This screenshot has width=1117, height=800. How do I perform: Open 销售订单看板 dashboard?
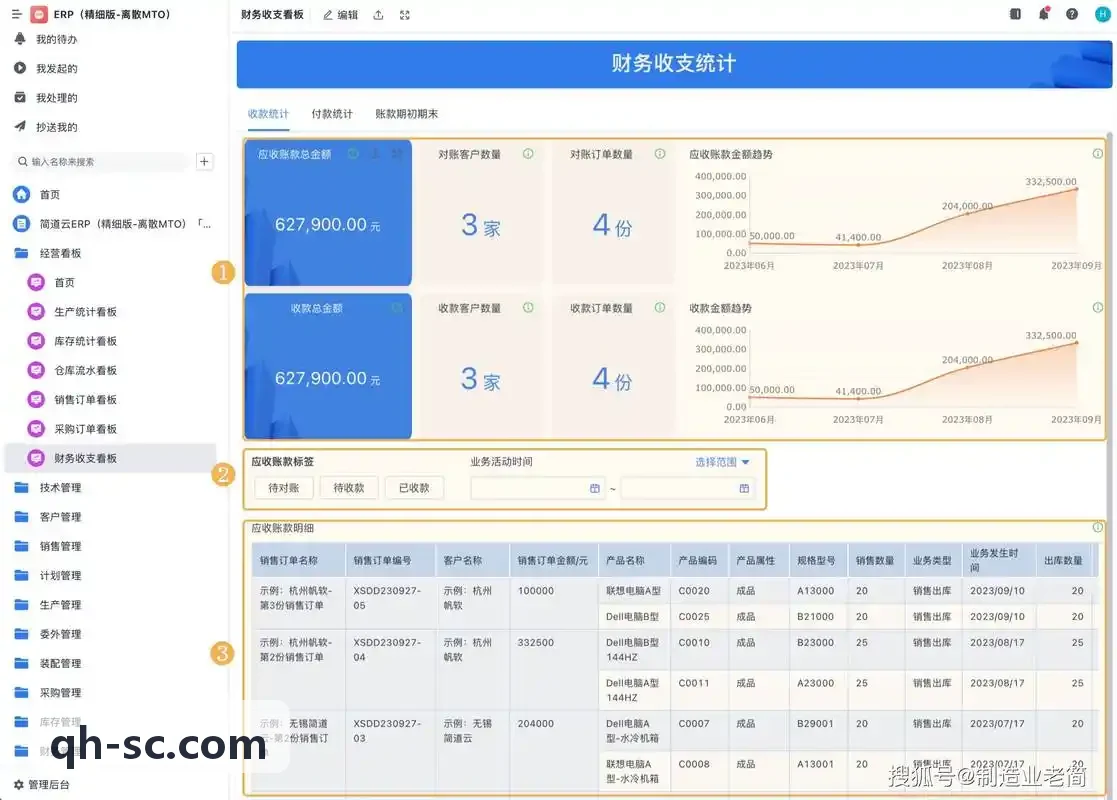pyautogui.click(x=85, y=399)
